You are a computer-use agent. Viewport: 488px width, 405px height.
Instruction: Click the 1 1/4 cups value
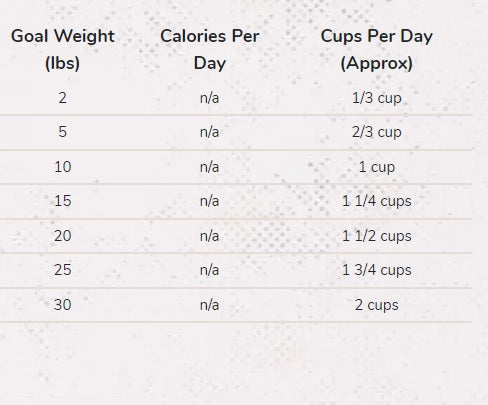(377, 201)
